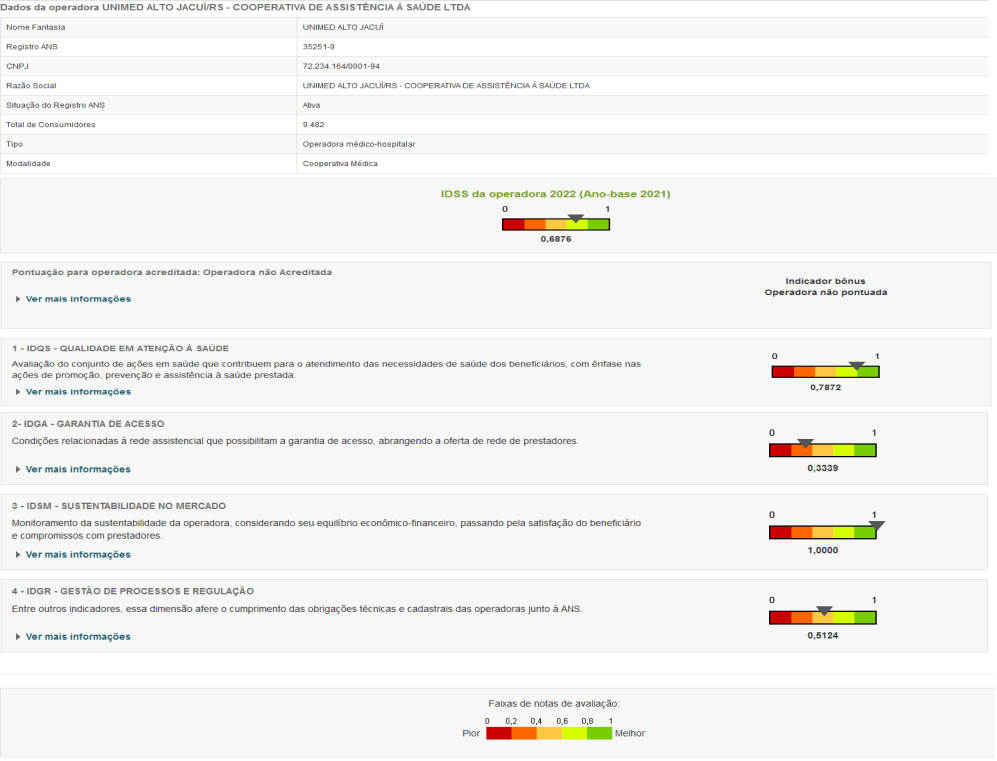The image size is (997, 761).
Task: Click the 'CNPJ' row label
Action: (x=17, y=66)
